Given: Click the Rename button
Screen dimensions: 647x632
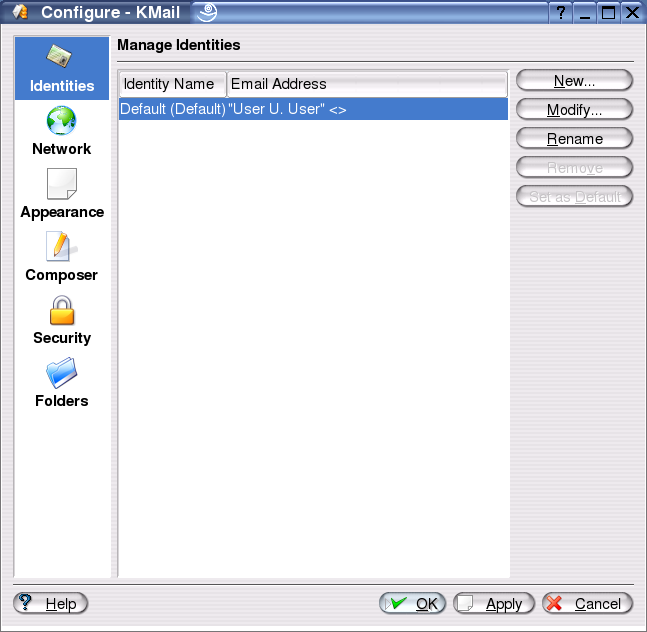Looking at the screenshot, I should point(574,138).
